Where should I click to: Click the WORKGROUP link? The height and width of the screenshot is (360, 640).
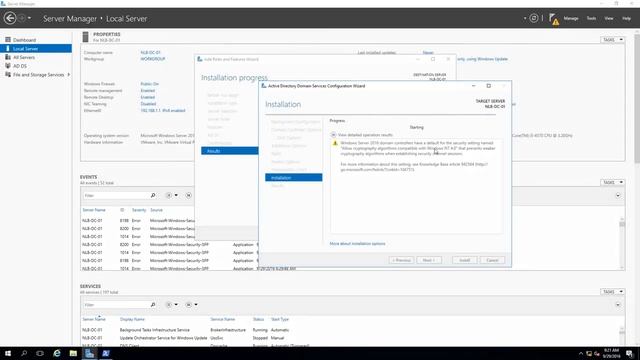[153, 59]
